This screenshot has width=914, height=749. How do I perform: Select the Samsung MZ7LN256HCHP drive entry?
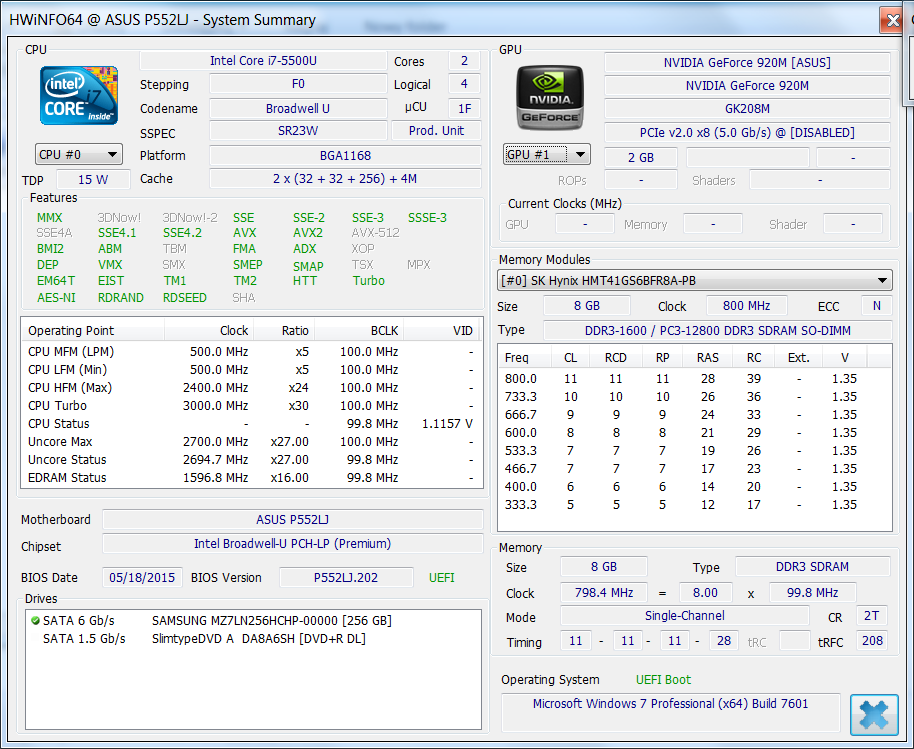pos(254,621)
